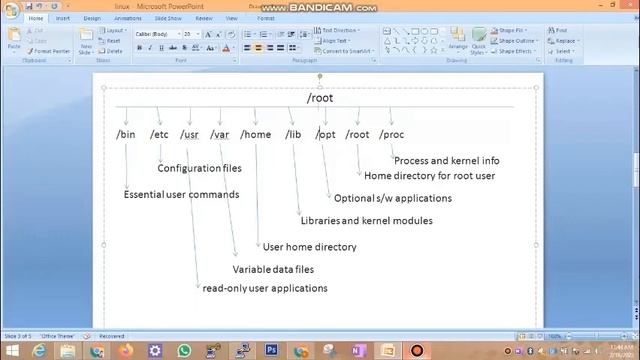Open Convert to SmartArt dropdown

tap(344, 51)
